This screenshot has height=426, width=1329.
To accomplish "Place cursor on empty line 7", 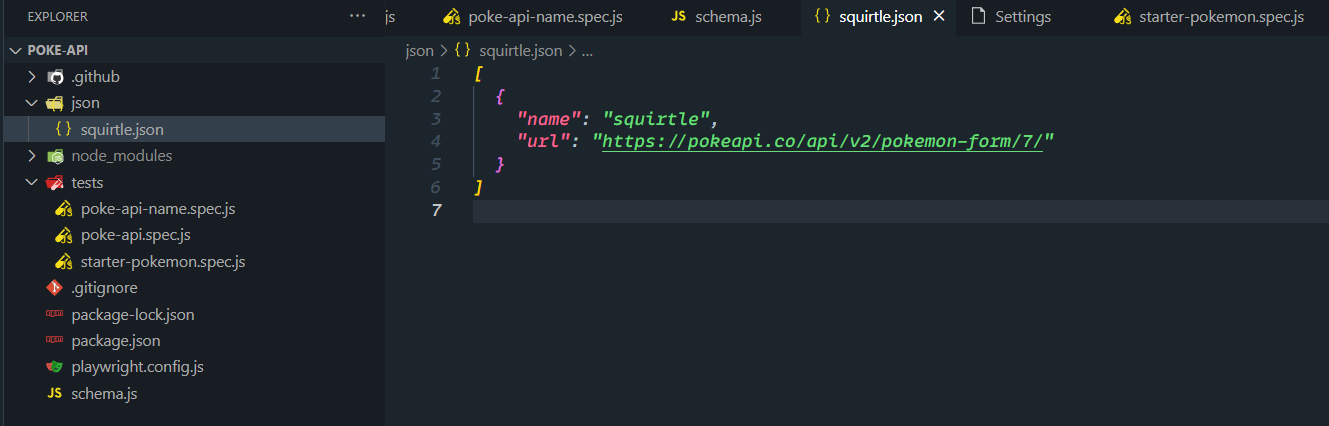I will 900,210.
